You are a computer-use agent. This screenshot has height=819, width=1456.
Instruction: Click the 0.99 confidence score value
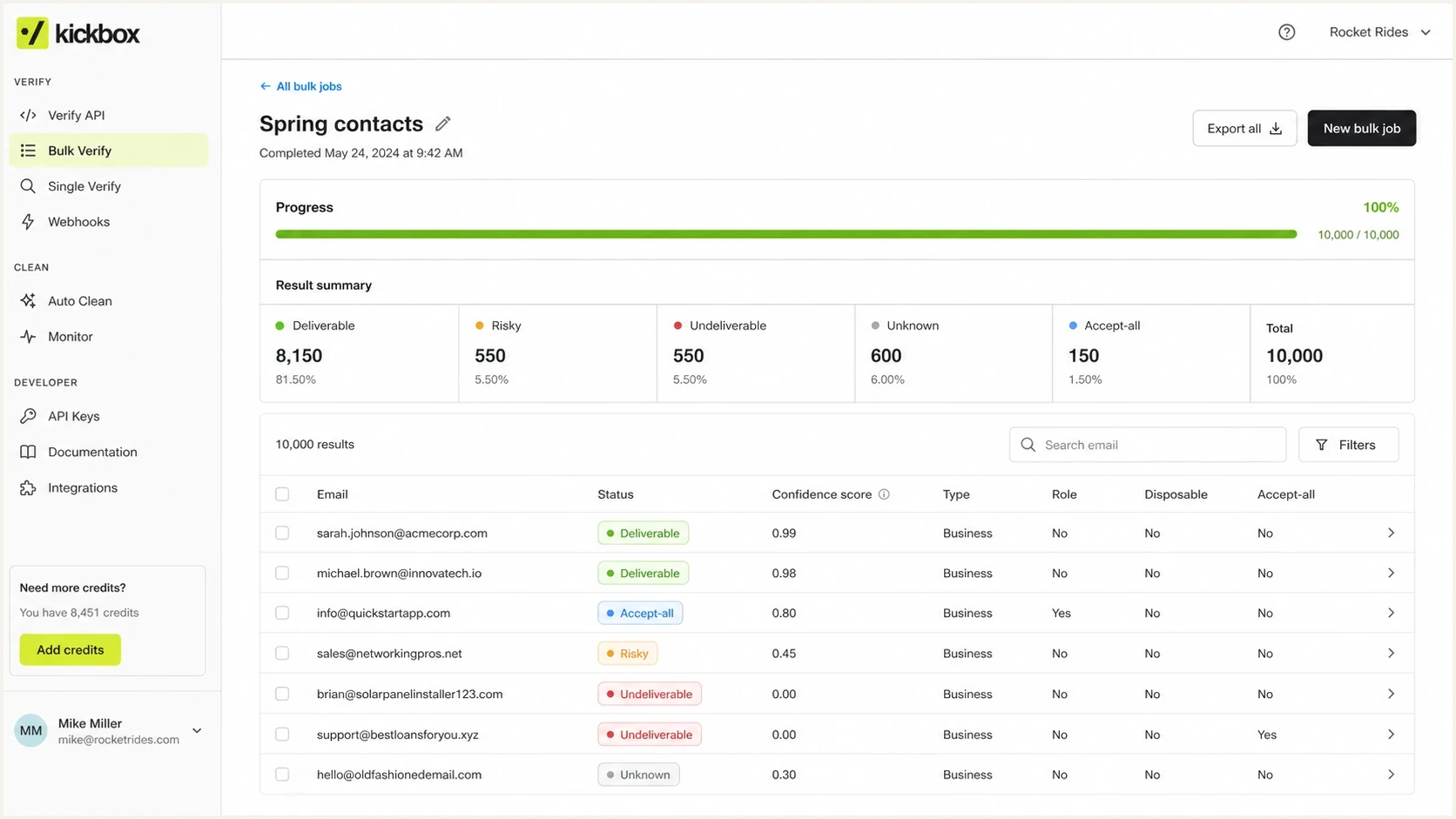tap(784, 533)
